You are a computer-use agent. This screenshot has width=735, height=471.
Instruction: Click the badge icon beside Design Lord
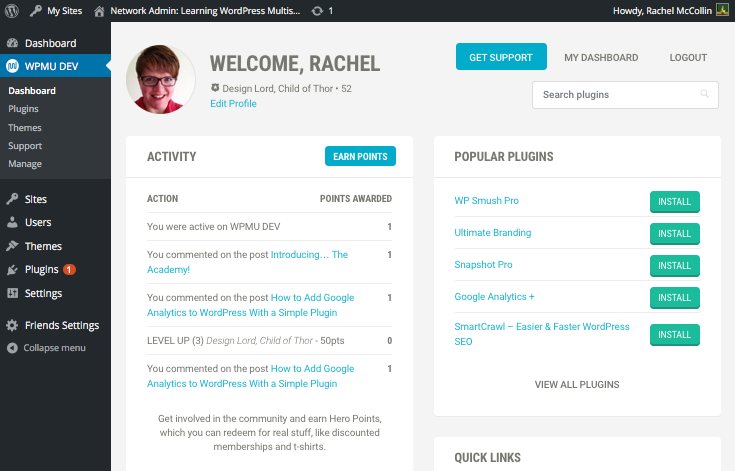(215, 88)
